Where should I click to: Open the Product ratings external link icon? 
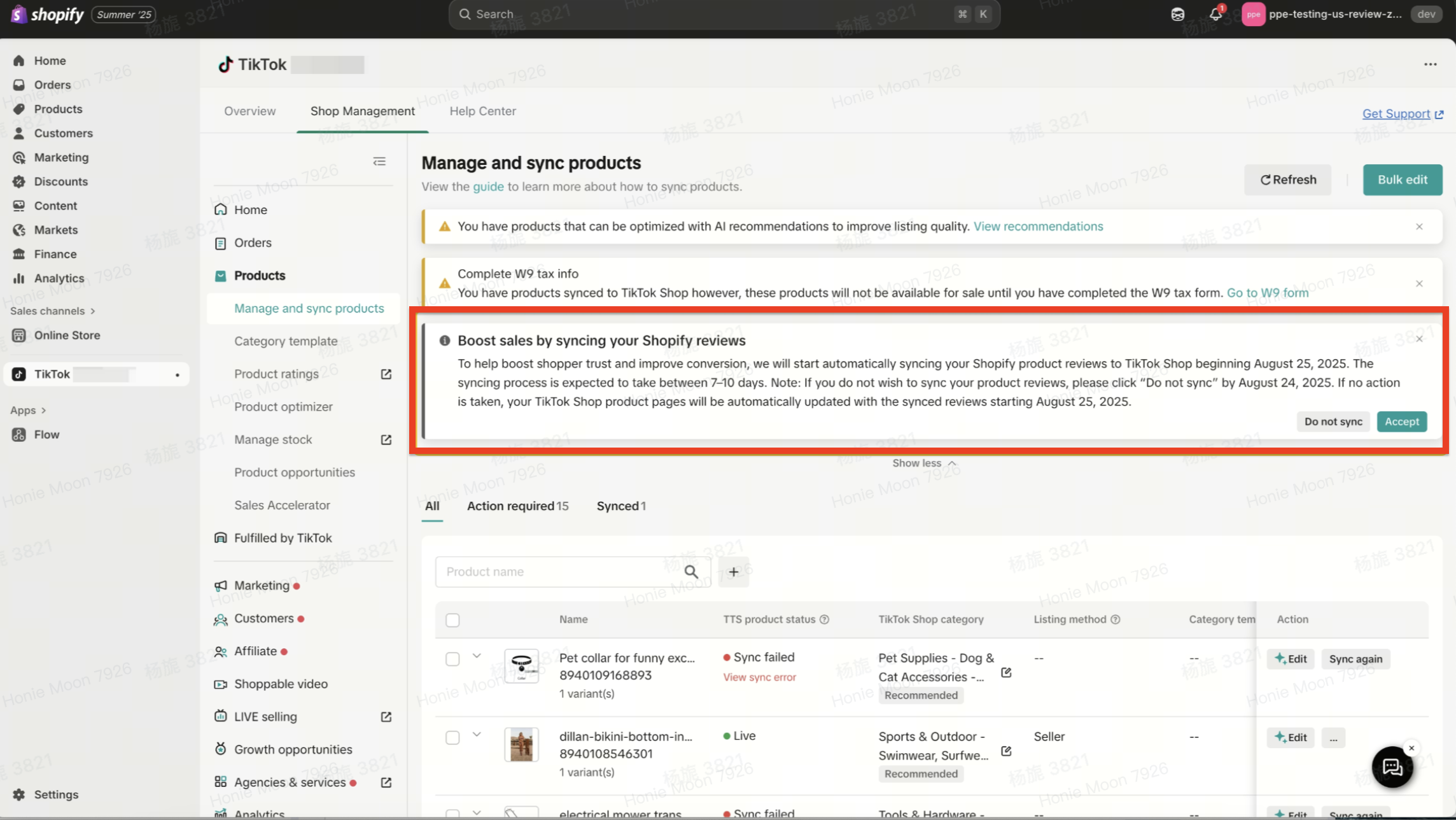point(386,374)
